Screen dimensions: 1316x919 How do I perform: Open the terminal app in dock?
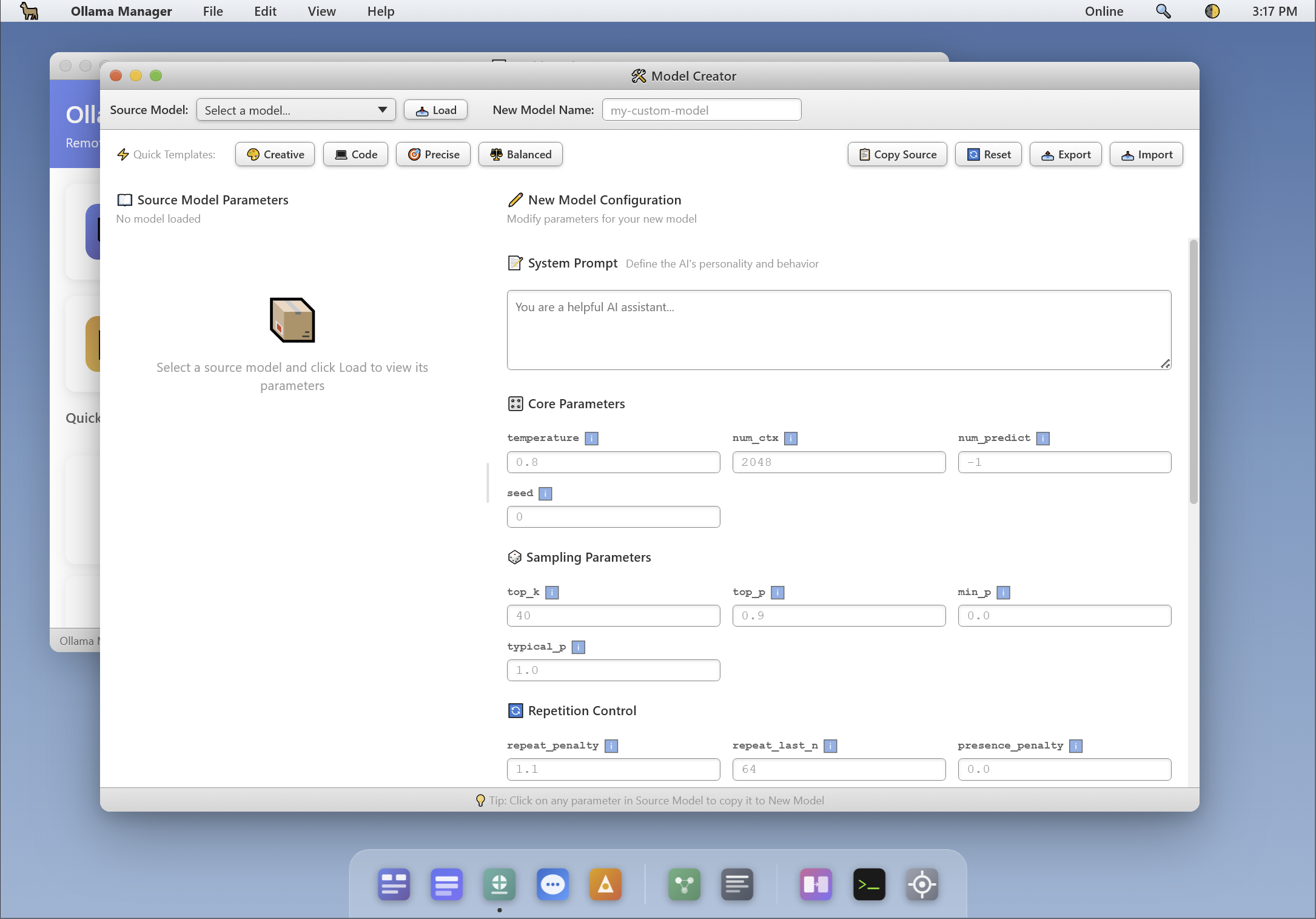[x=868, y=884]
